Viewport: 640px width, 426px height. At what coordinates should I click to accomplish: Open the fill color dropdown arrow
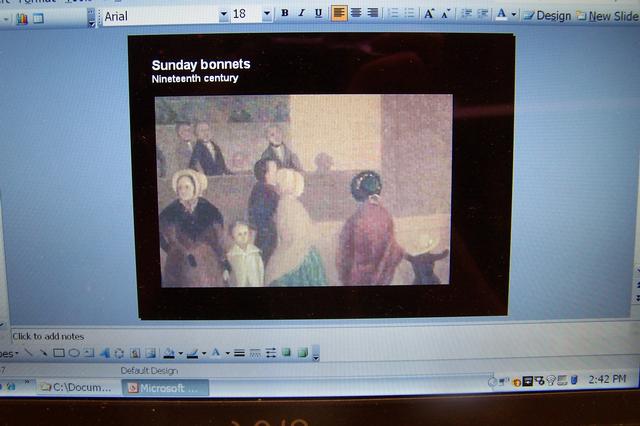coord(180,354)
